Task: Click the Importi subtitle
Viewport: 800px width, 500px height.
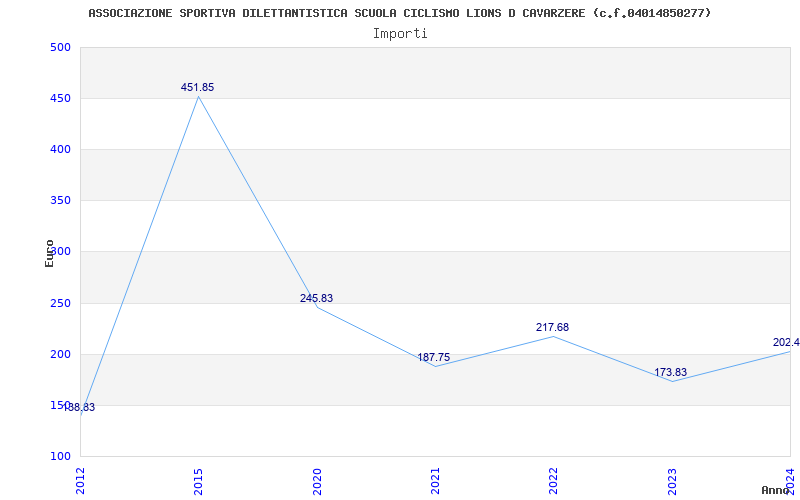Action: (400, 34)
